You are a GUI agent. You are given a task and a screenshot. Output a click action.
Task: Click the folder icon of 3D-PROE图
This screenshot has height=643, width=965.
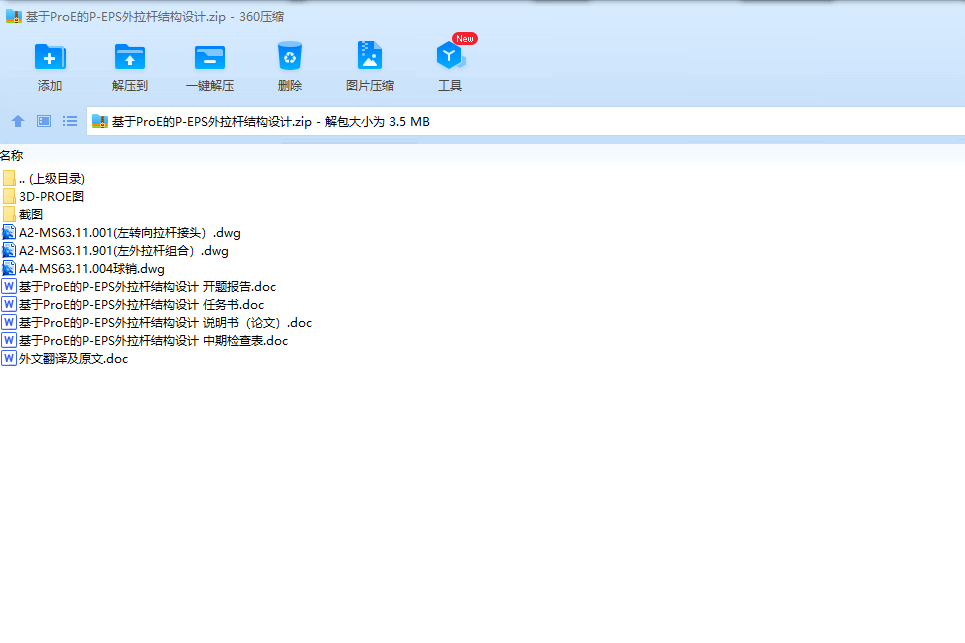click(9, 196)
